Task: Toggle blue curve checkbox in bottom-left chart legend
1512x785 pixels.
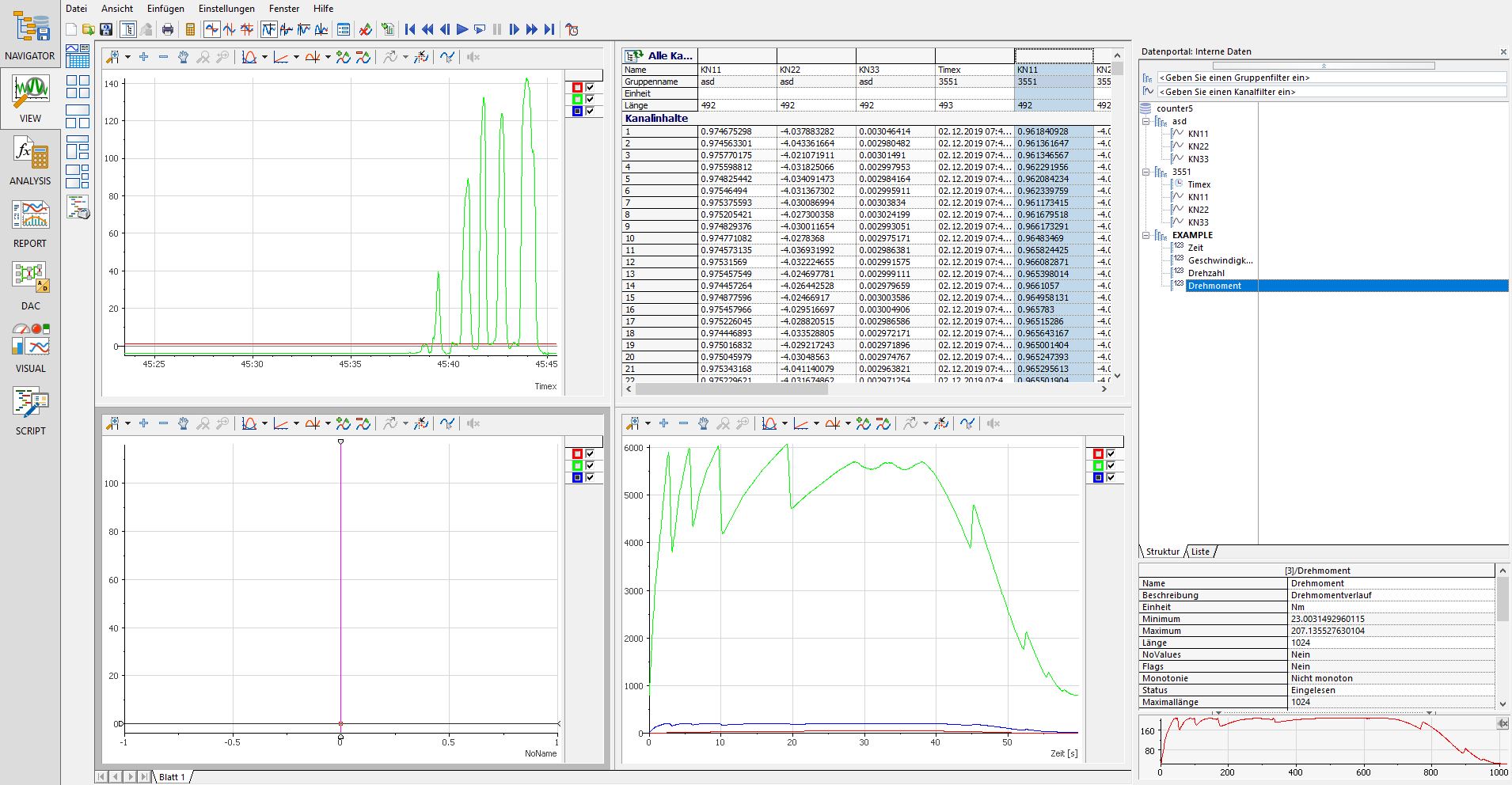Action: point(590,477)
